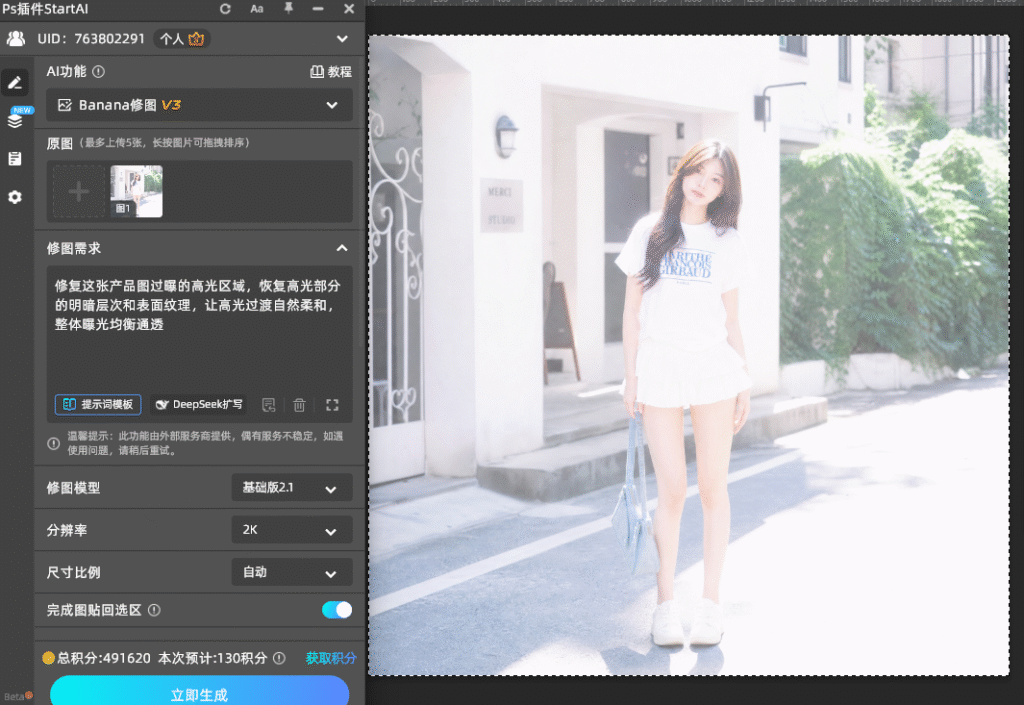Click the info icon after 本次预计:130积分
Screen dimensions: 1024x705
(279, 658)
